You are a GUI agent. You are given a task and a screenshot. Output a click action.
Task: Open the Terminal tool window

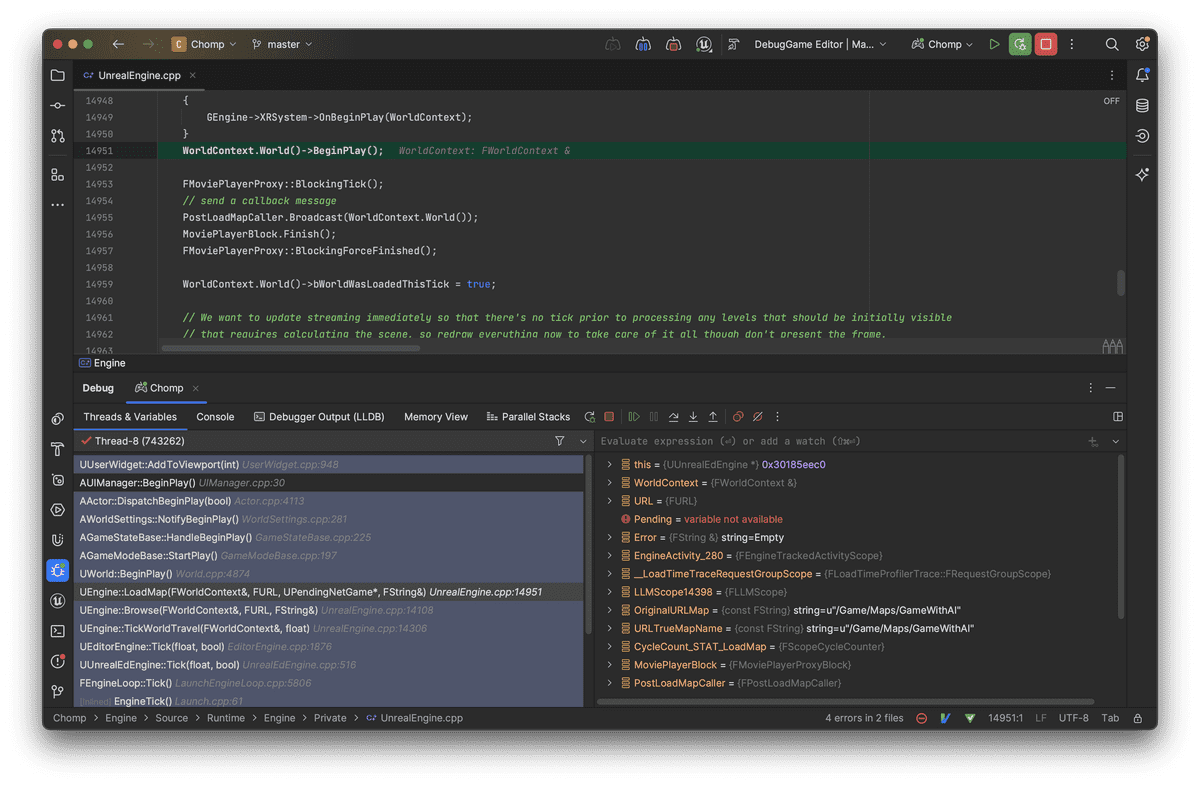[x=58, y=631]
